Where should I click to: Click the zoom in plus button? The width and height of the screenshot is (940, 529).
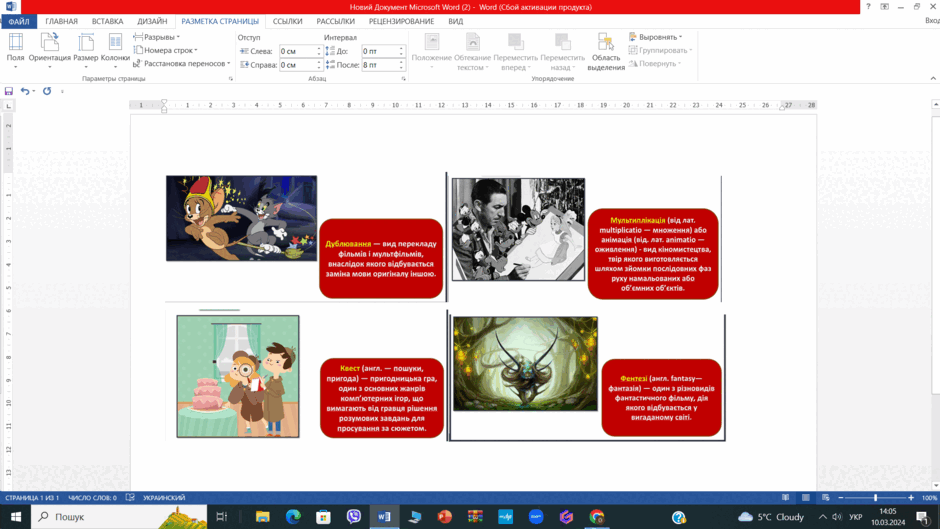911,498
